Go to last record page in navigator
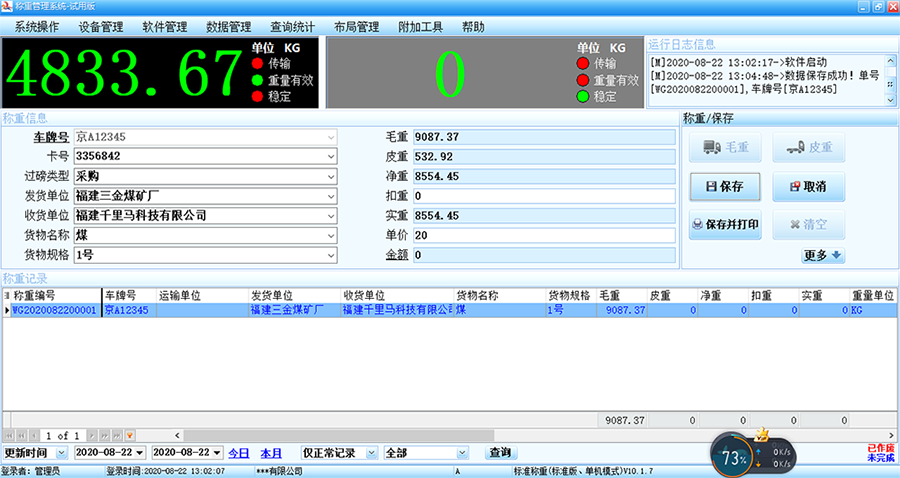900x478 pixels. click(x=117, y=436)
